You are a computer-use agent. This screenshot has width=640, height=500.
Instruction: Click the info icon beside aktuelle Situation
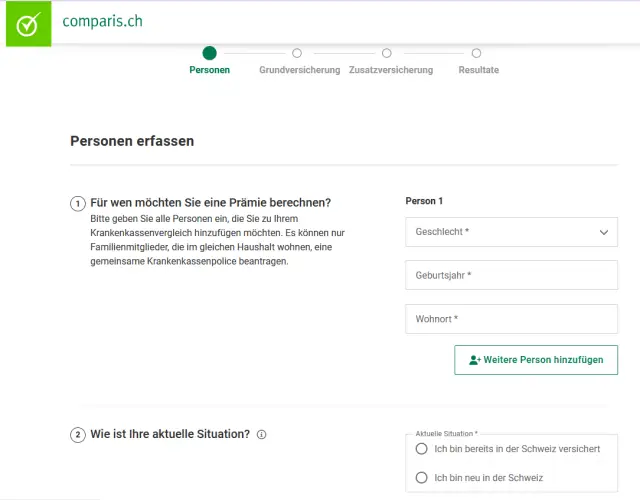click(x=262, y=435)
